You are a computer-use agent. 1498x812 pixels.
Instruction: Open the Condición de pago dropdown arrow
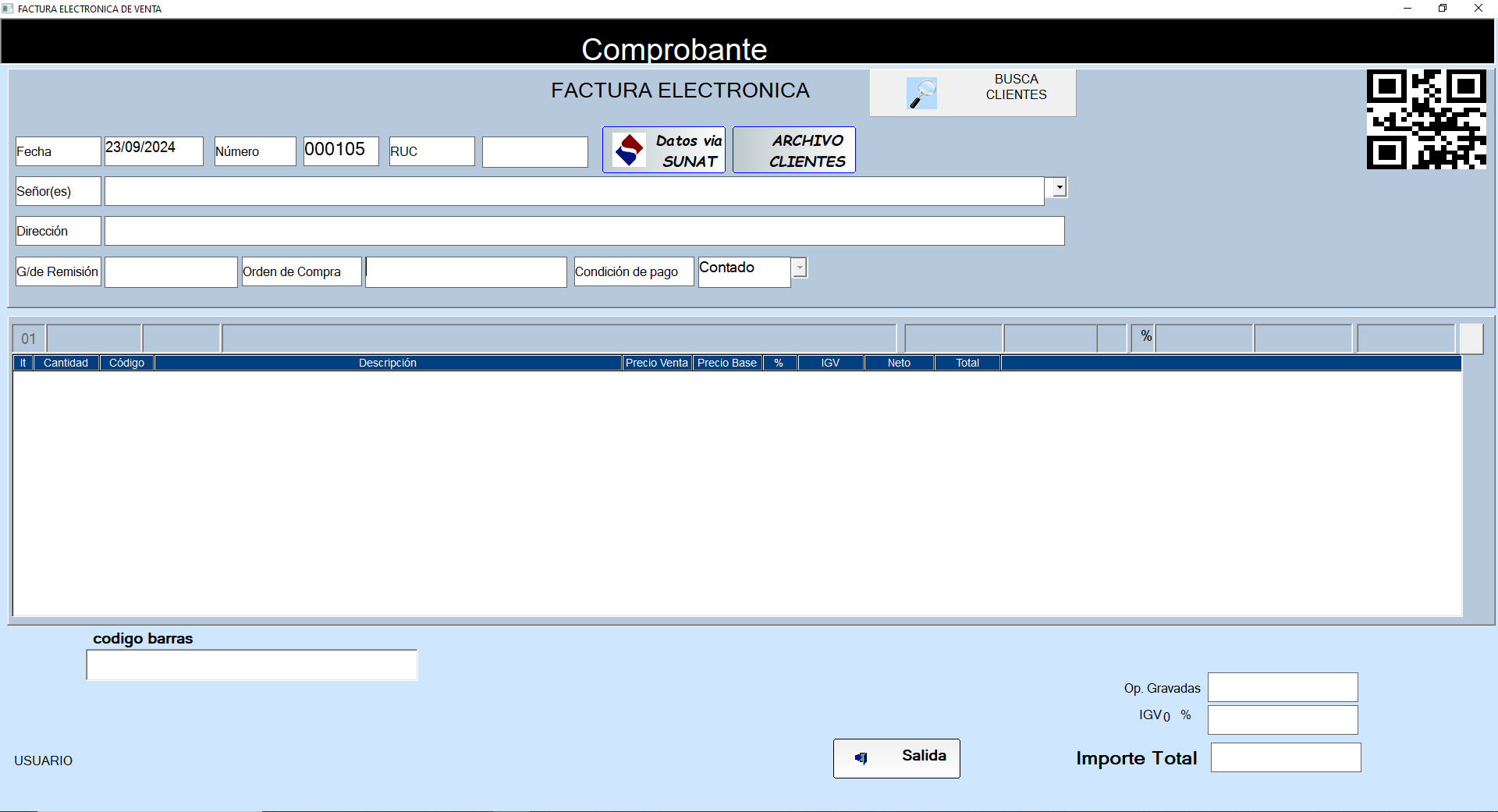click(799, 268)
